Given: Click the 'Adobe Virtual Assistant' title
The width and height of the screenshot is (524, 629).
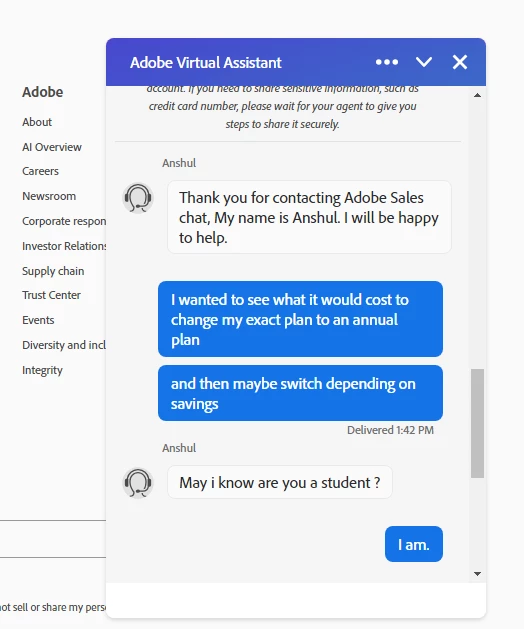Looking at the screenshot, I should pyautogui.click(x=205, y=63).
